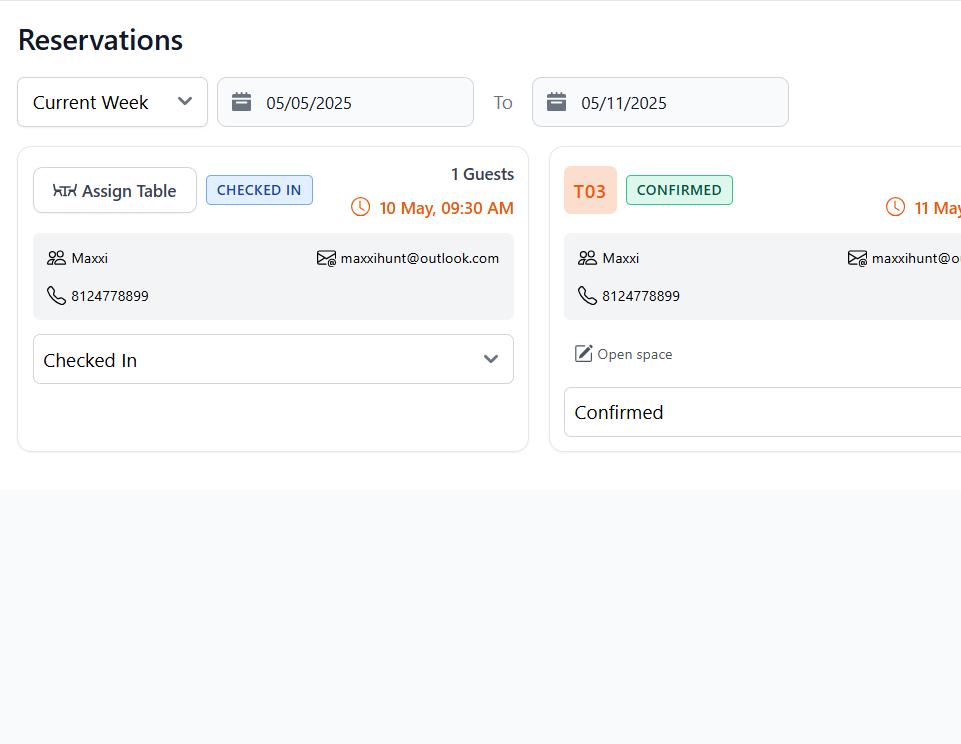Click the guests icon beside Maxxi in first card
961x744 pixels.
click(56, 258)
